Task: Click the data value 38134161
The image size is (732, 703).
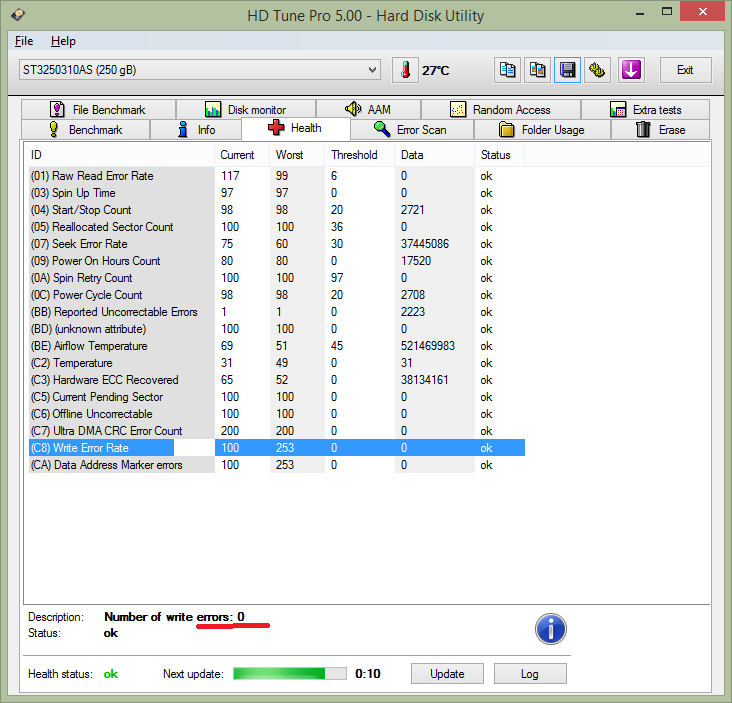Action: click(x=424, y=380)
